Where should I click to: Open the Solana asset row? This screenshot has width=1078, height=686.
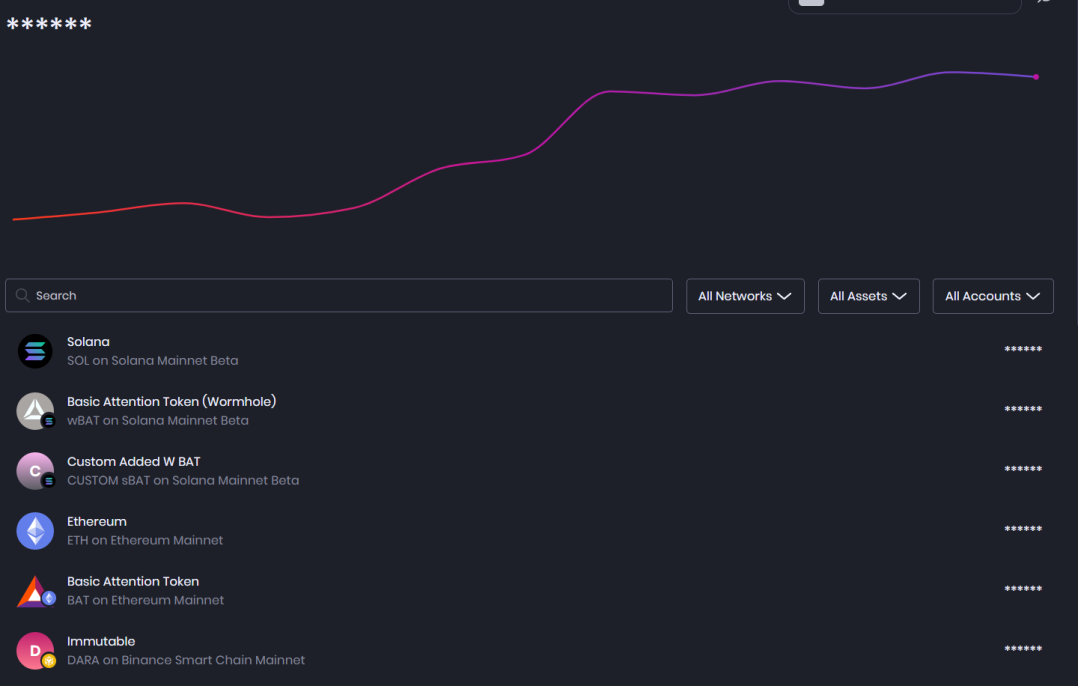[529, 351]
